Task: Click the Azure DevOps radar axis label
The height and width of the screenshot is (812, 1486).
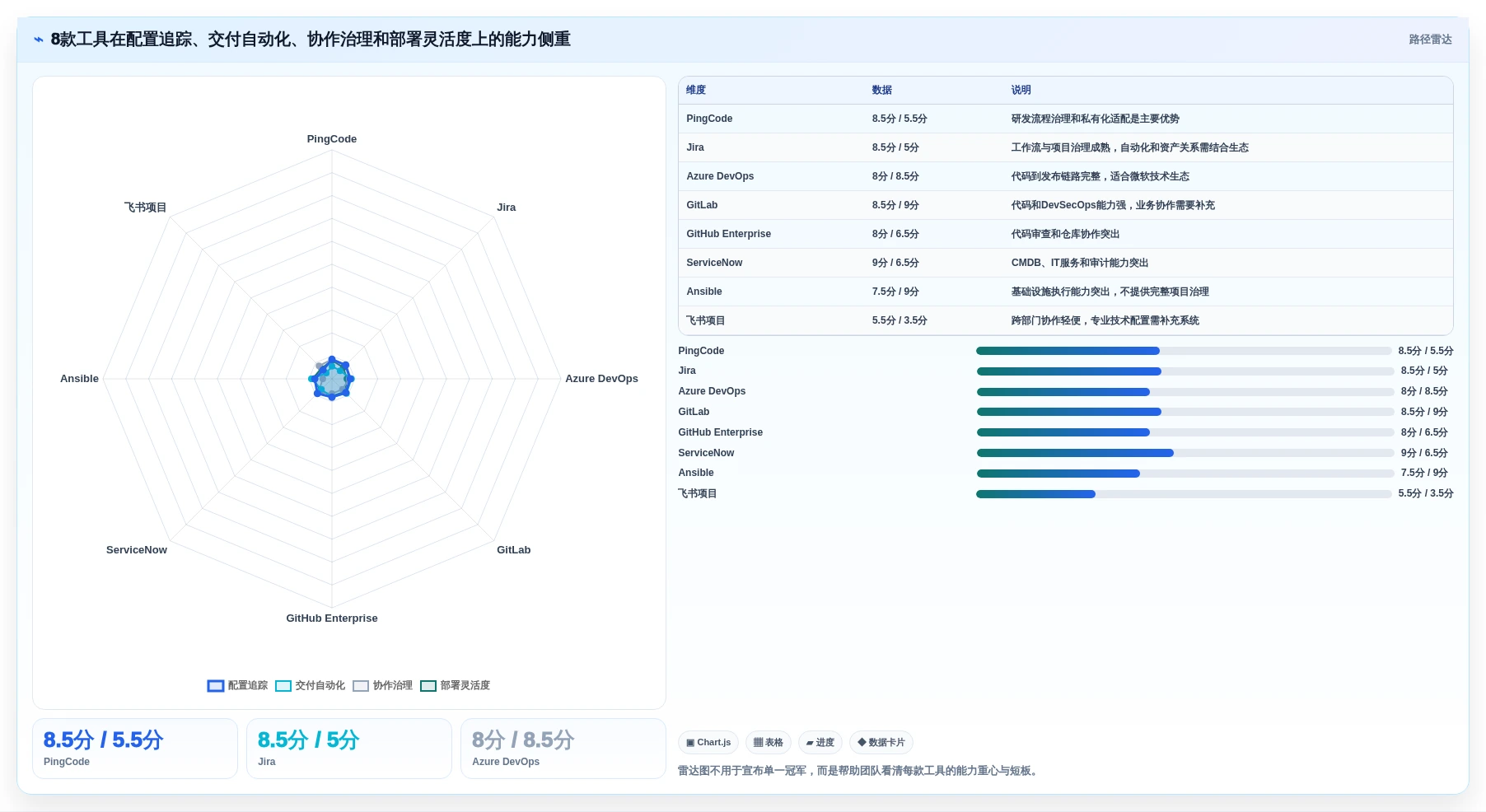Action: coord(601,379)
